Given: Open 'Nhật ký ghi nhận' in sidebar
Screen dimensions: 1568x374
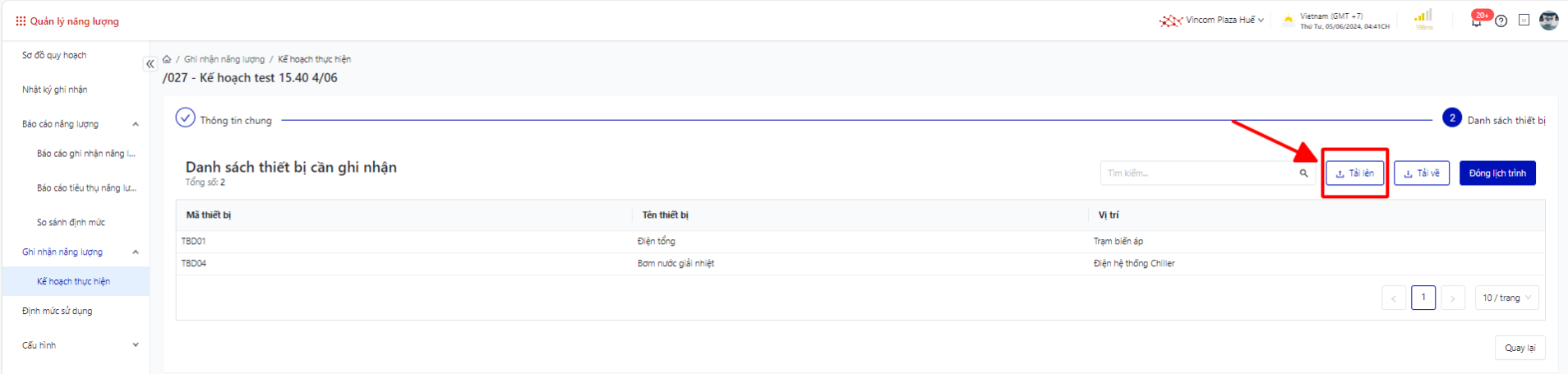Looking at the screenshot, I should click(x=55, y=90).
